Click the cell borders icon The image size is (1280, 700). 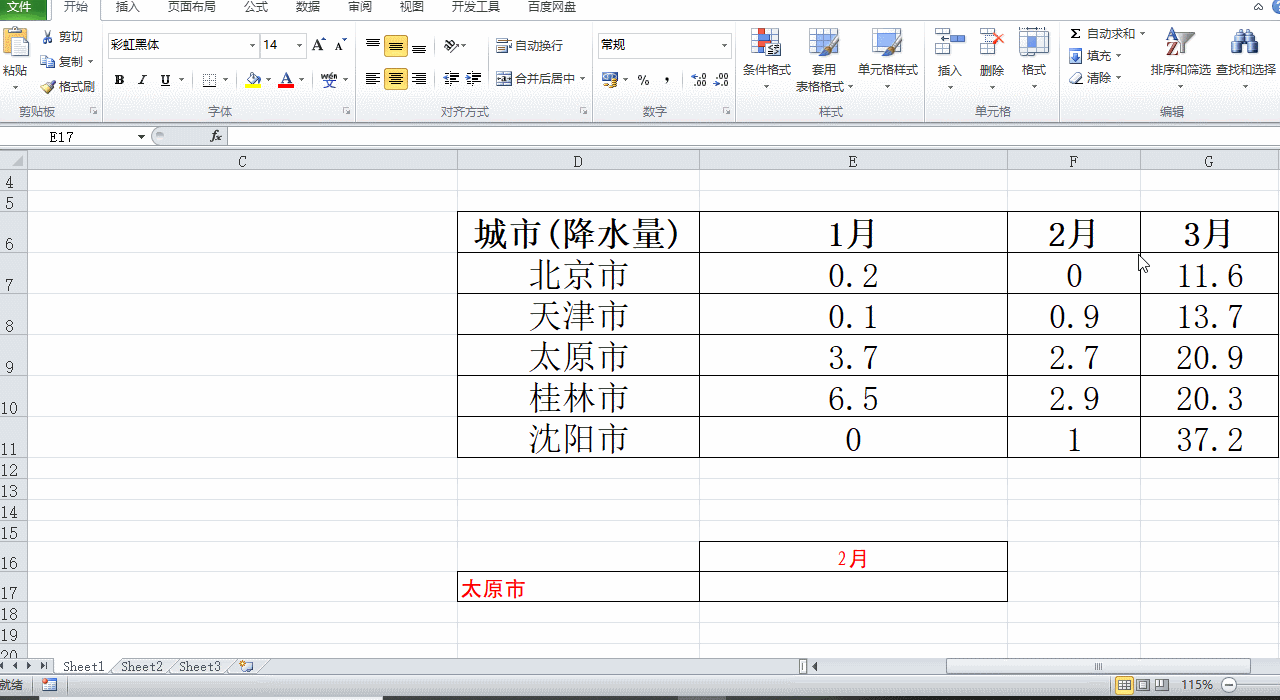point(209,80)
